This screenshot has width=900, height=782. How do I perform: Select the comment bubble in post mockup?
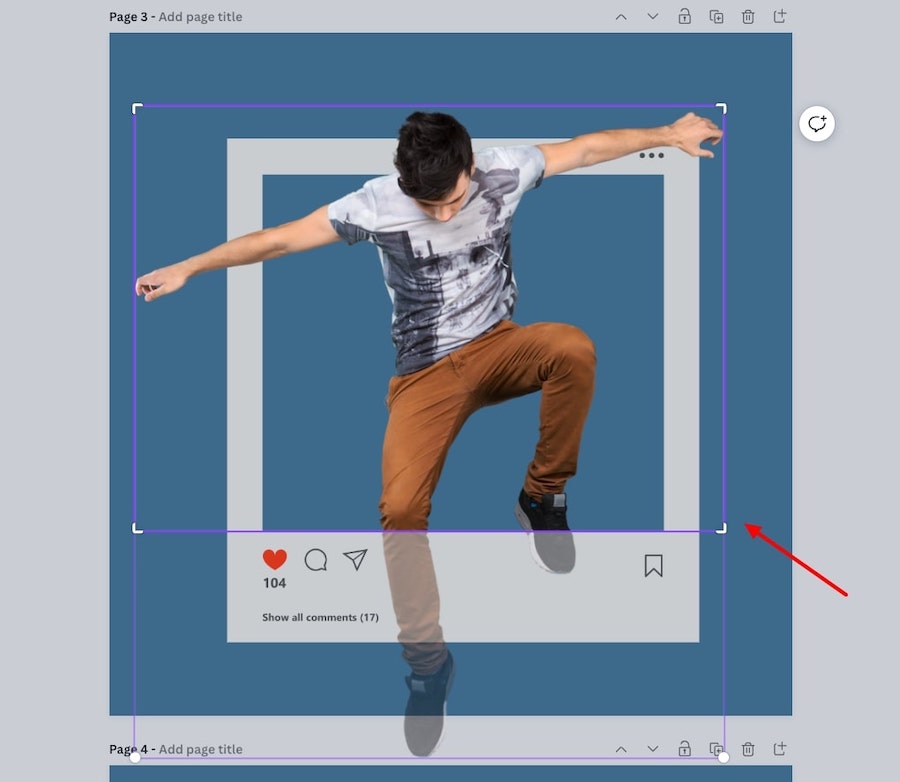316,560
